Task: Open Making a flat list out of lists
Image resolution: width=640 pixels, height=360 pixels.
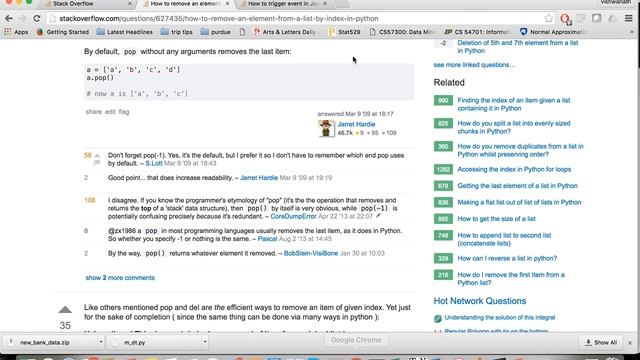Action: coord(519,202)
